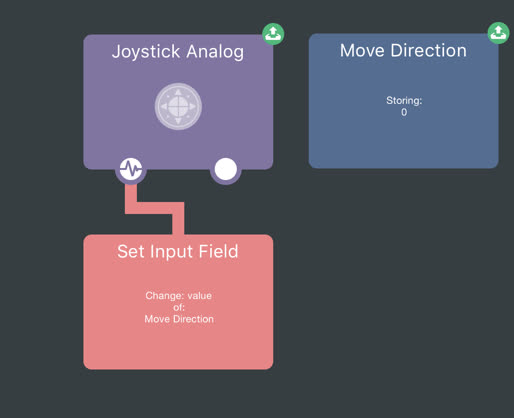Click empty area at bottom of pink node

(178, 348)
